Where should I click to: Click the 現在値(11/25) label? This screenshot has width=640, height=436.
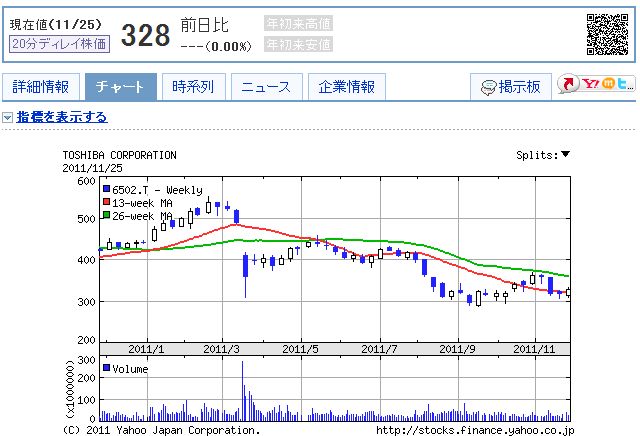tap(55, 24)
